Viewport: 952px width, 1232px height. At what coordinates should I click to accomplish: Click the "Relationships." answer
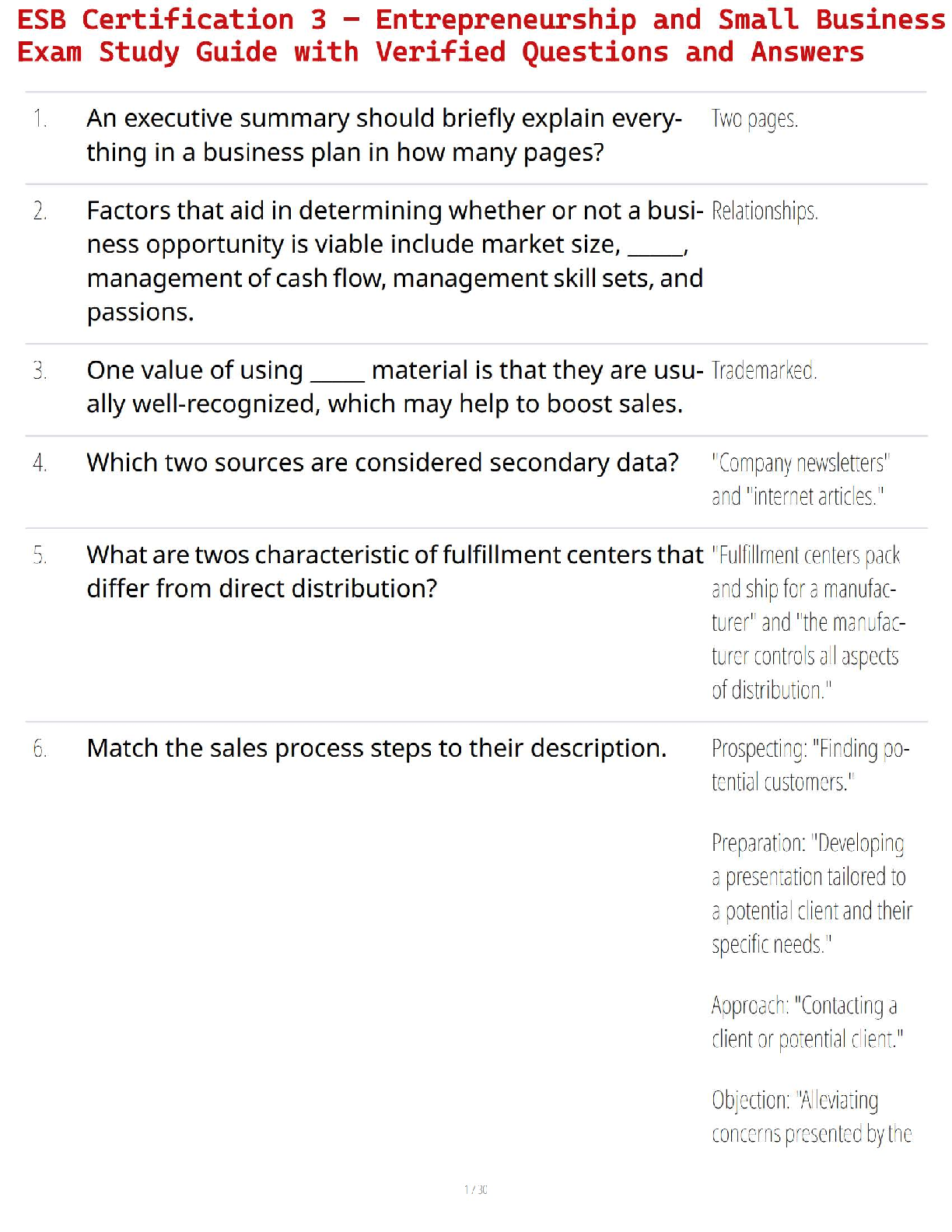pyautogui.click(x=765, y=211)
